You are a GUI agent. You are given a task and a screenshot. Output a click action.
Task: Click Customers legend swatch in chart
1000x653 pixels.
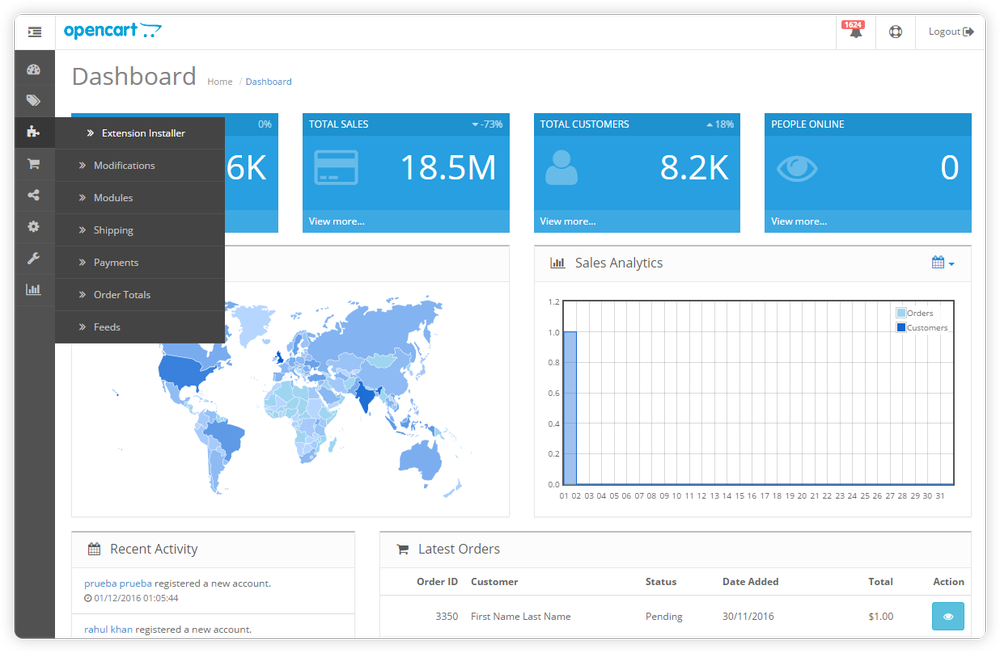(901, 327)
